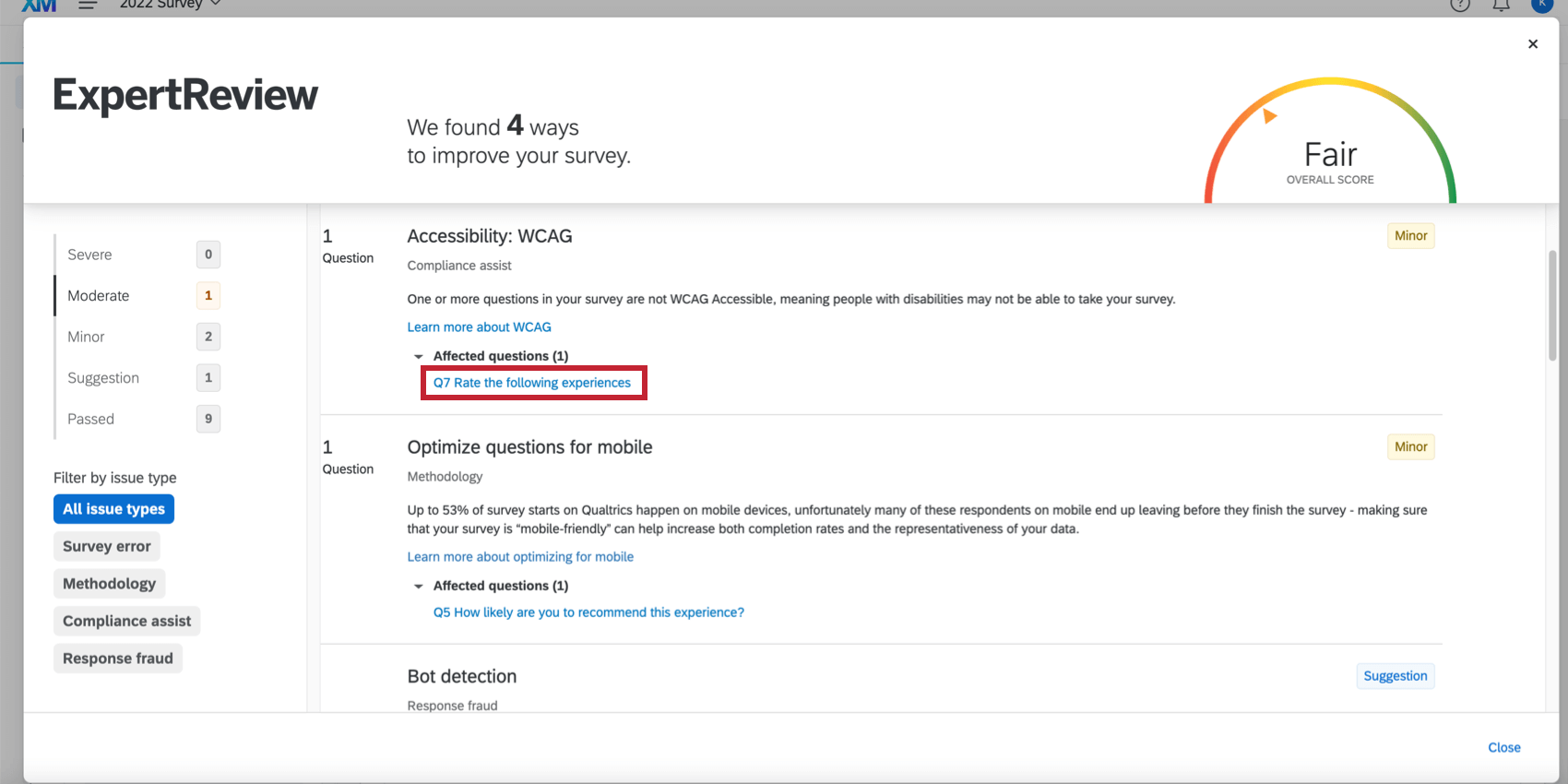Collapse Affected questions under Optimize for mobile
Screen dimensions: 1568x784
coord(419,586)
